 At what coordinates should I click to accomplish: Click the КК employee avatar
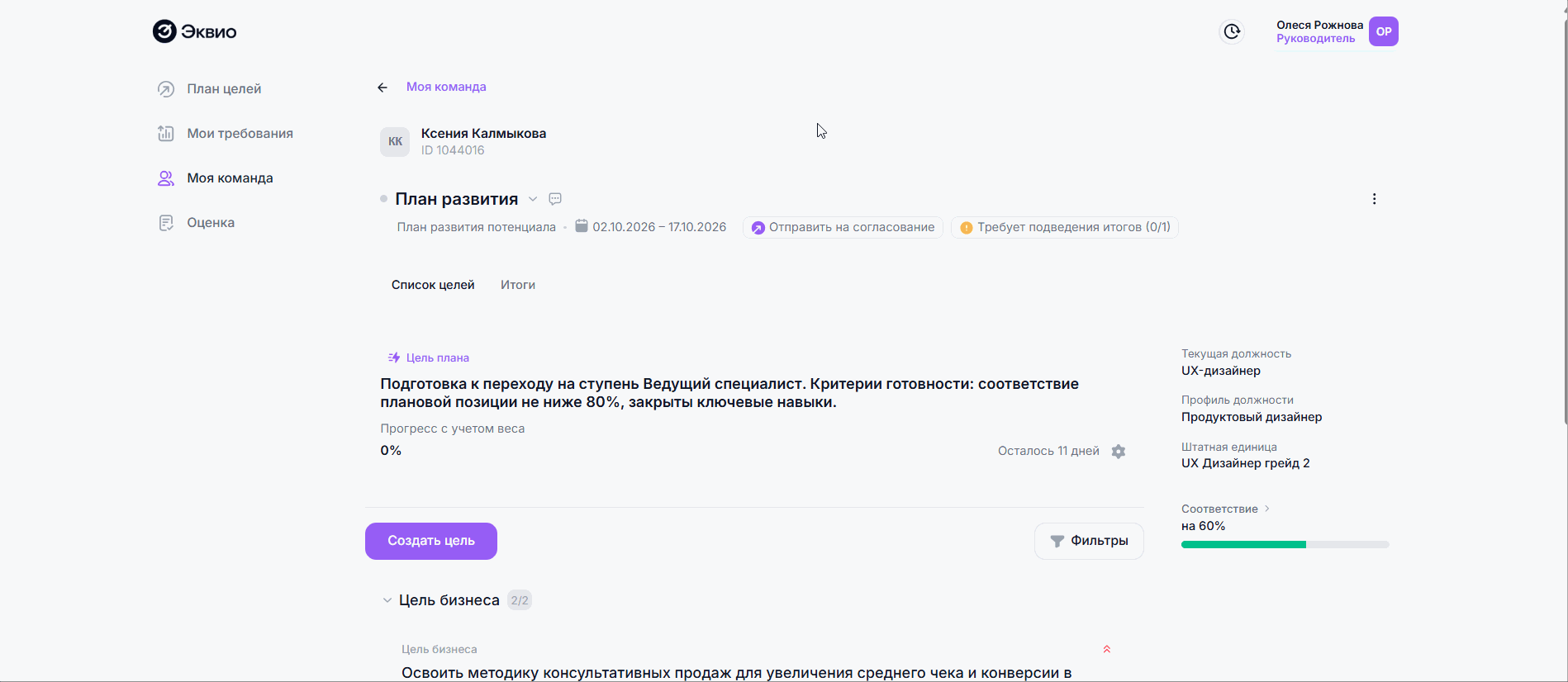point(395,141)
